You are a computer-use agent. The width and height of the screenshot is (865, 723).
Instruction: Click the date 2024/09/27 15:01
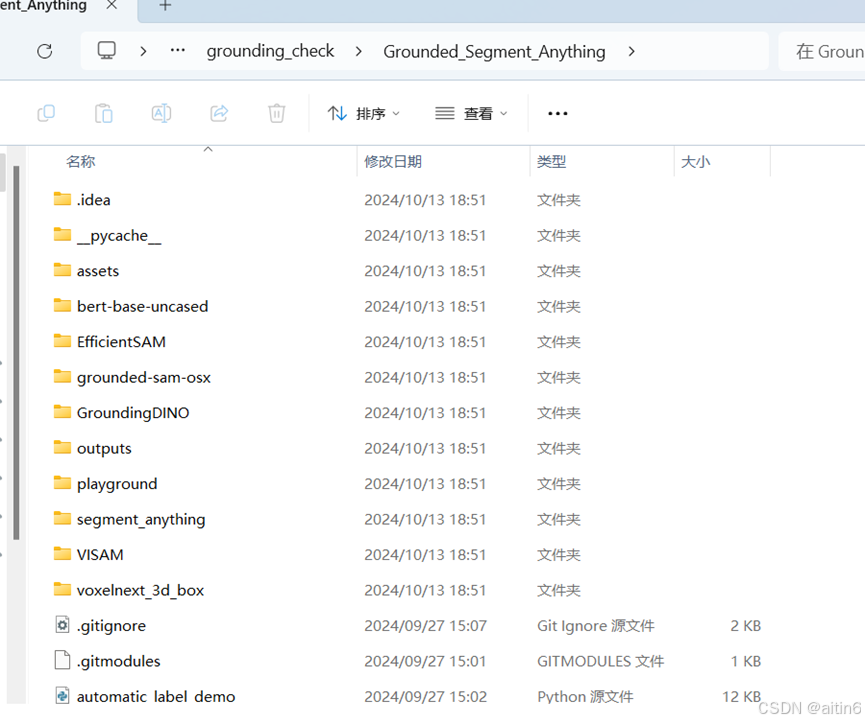coord(425,661)
